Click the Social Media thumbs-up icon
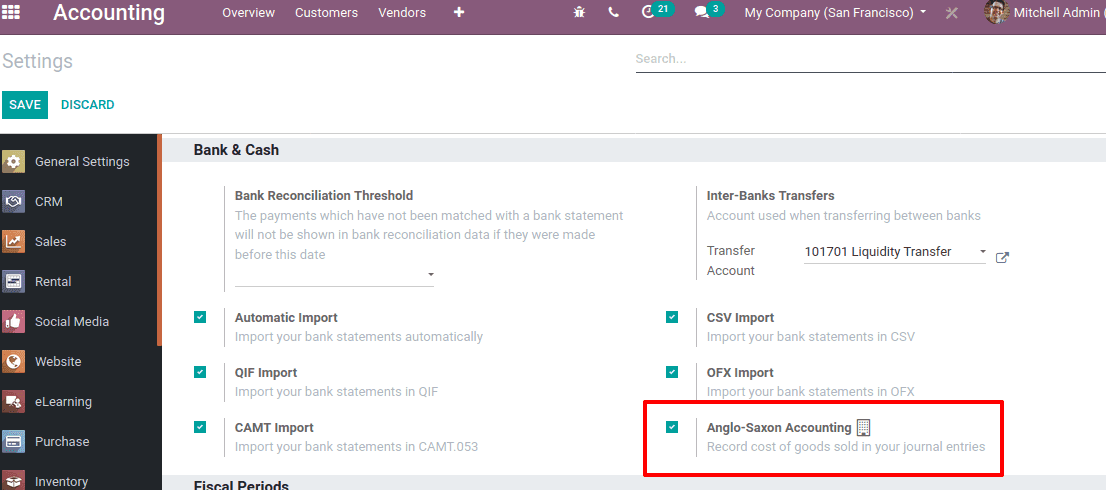The width and height of the screenshot is (1106, 490). (x=13, y=321)
